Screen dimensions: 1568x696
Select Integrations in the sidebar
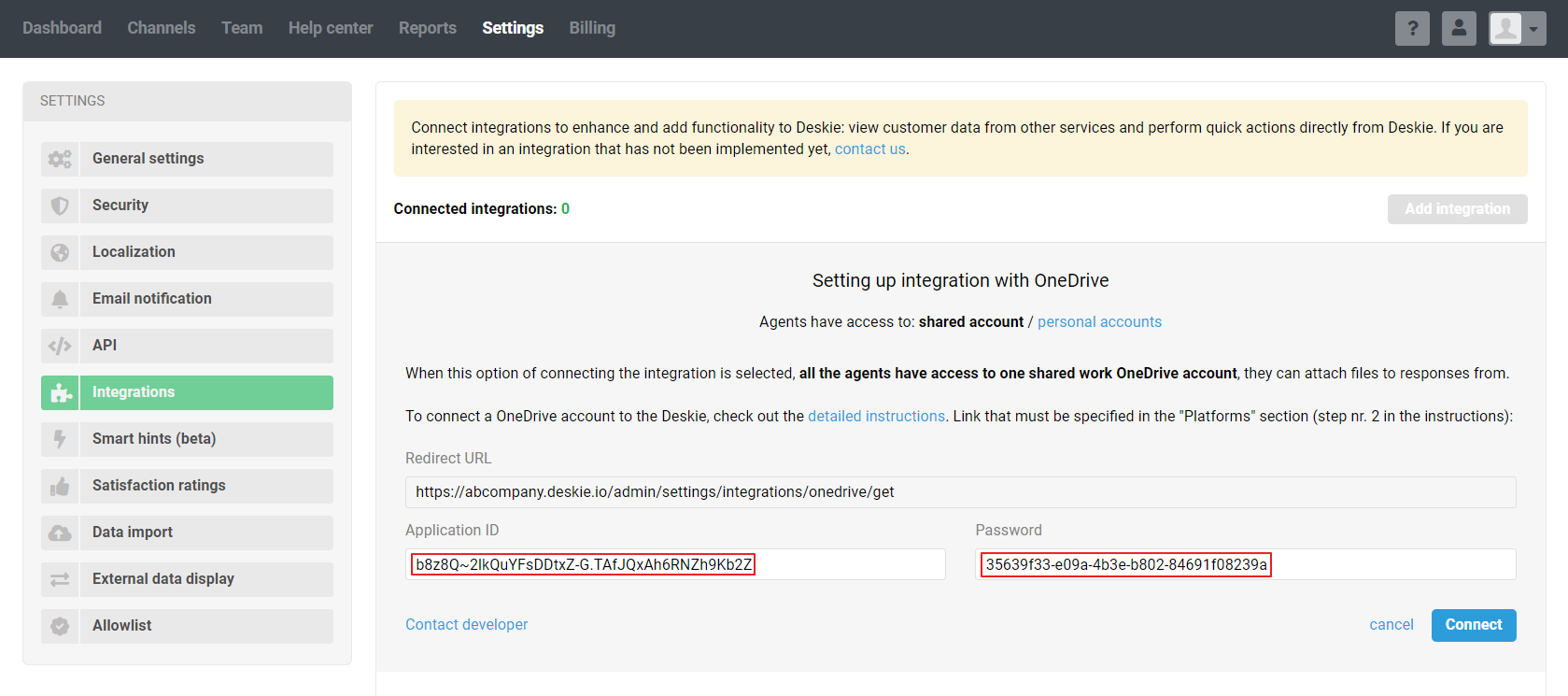click(187, 392)
